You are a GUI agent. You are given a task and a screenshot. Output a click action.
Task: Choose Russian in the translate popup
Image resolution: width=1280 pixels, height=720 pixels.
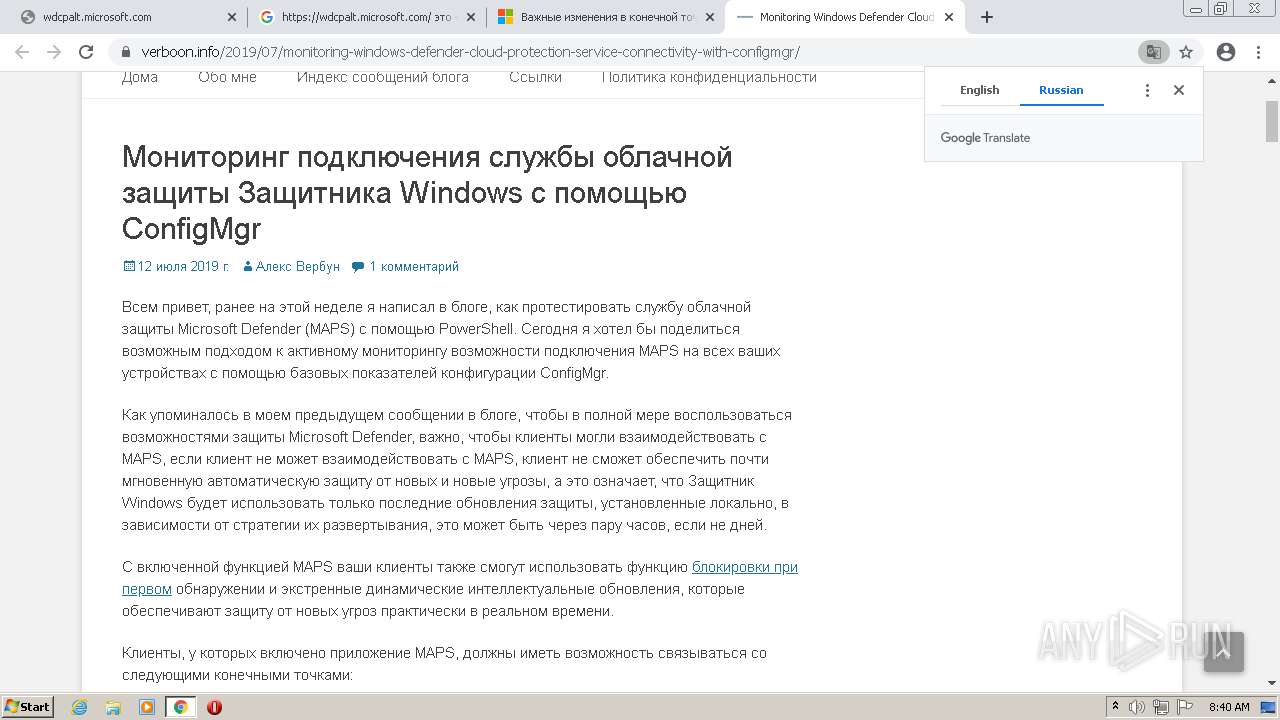1061,90
